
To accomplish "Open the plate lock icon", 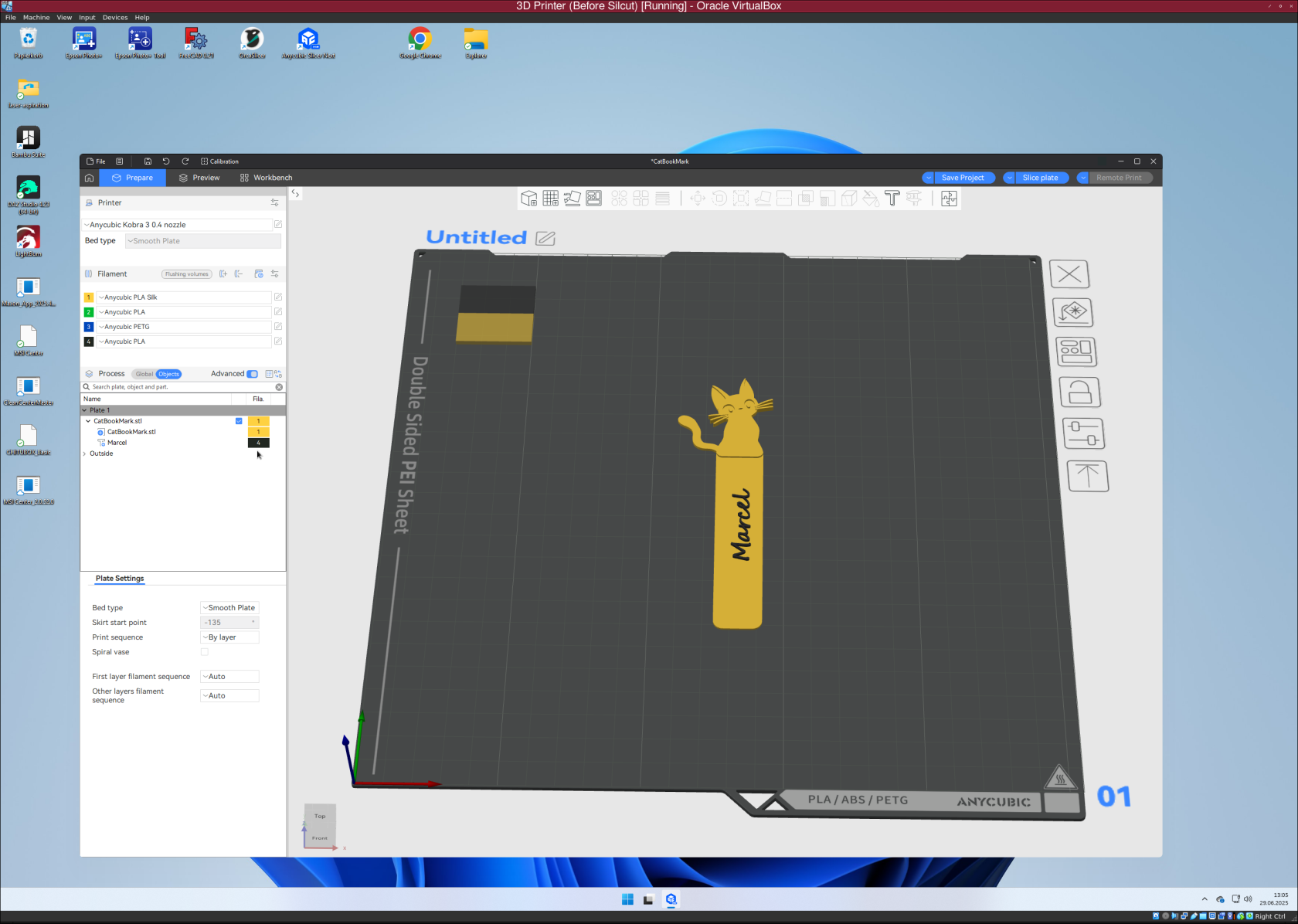I will click(x=1080, y=392).
